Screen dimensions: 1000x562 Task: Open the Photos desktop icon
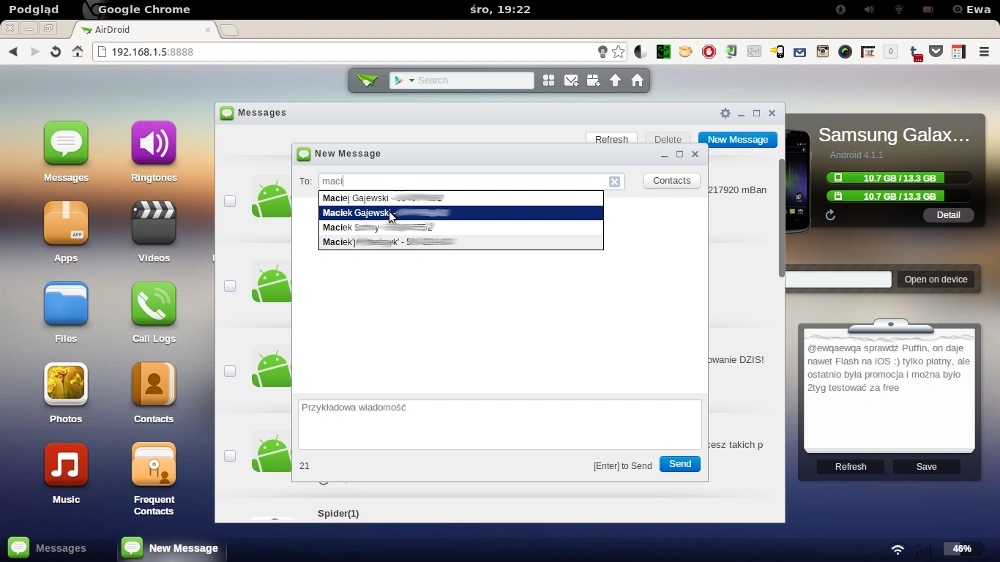click(x=66, y=384)
